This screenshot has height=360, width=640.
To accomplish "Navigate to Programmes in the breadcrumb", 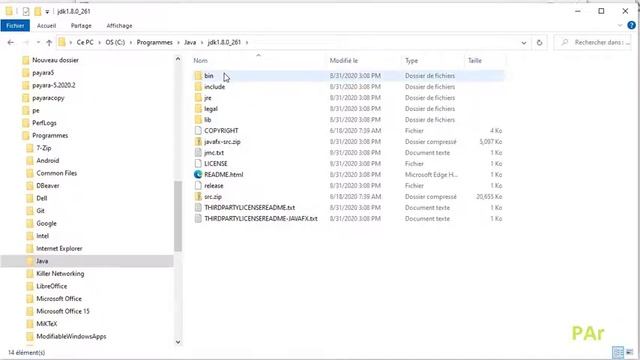I will pyautogui.click(x=154, y=42).
